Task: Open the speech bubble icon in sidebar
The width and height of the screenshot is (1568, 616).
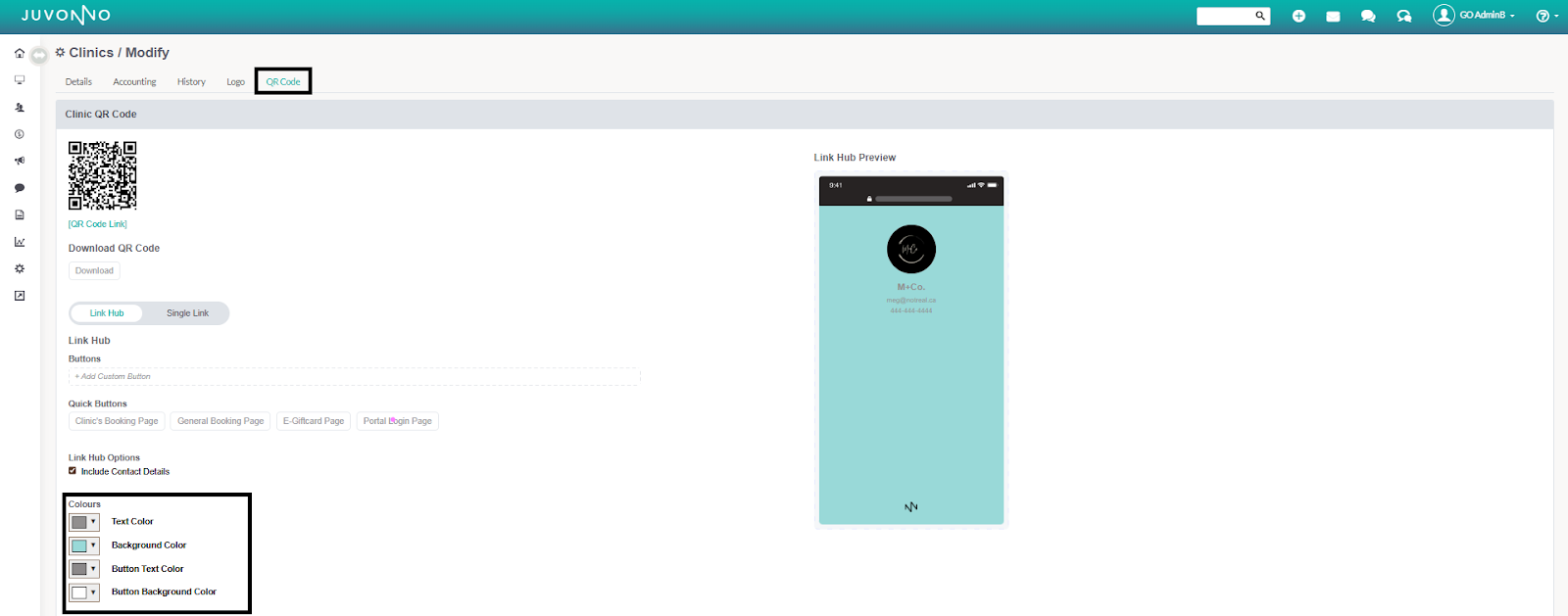Action: pos(20,188)
